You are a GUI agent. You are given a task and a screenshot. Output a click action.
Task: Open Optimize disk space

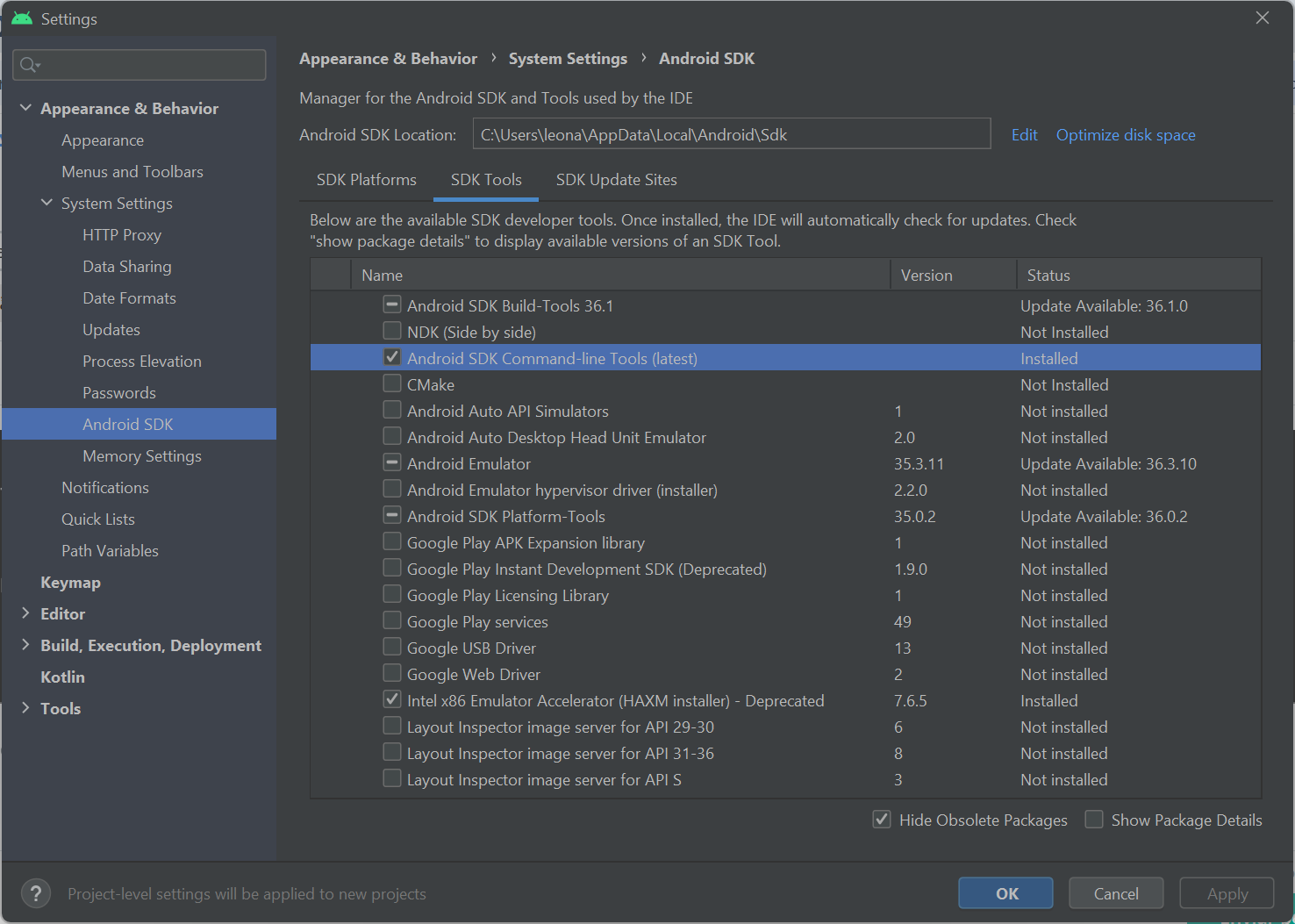click(x=1126, y=134)
